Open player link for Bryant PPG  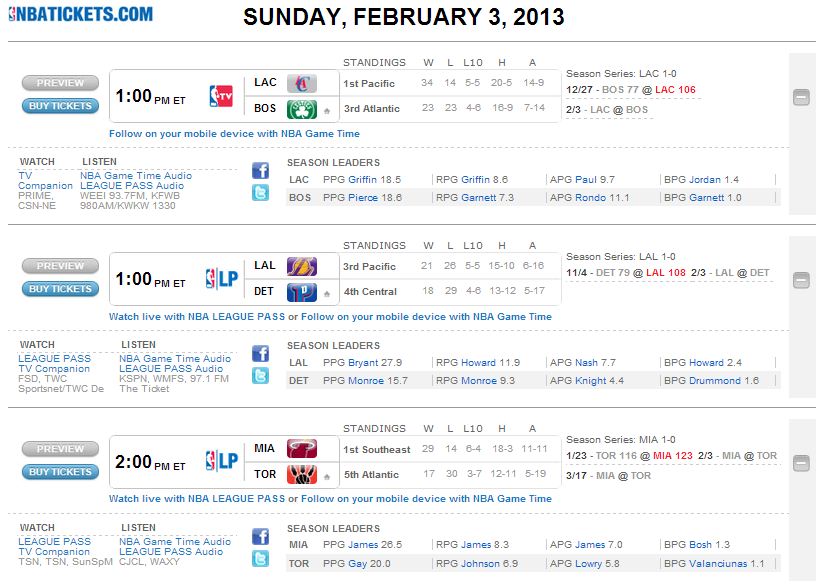pos(364,363)
